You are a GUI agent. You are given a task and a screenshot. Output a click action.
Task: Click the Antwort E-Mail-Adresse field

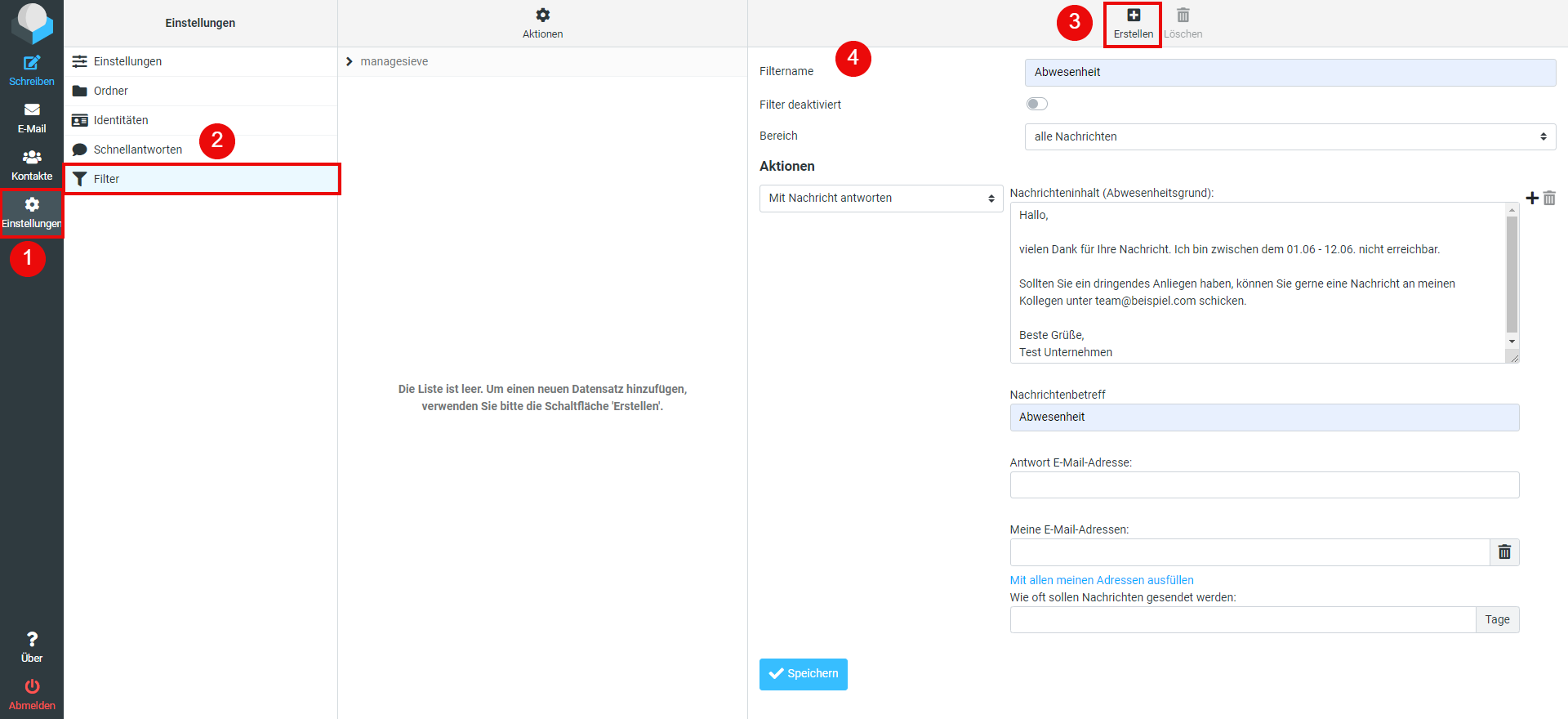[1263, 485]
